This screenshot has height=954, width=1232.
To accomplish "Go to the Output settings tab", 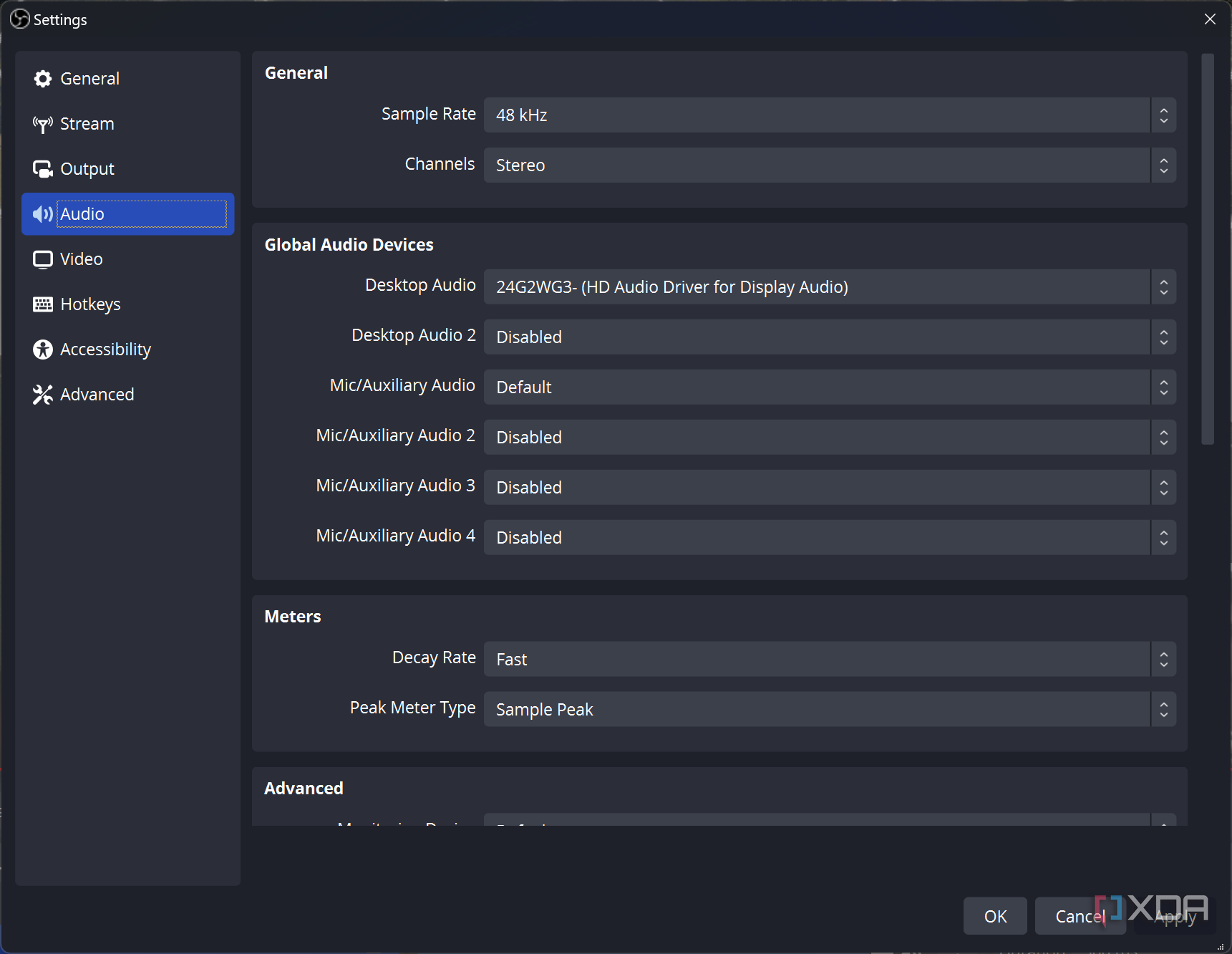I will [x=128, y=169].
